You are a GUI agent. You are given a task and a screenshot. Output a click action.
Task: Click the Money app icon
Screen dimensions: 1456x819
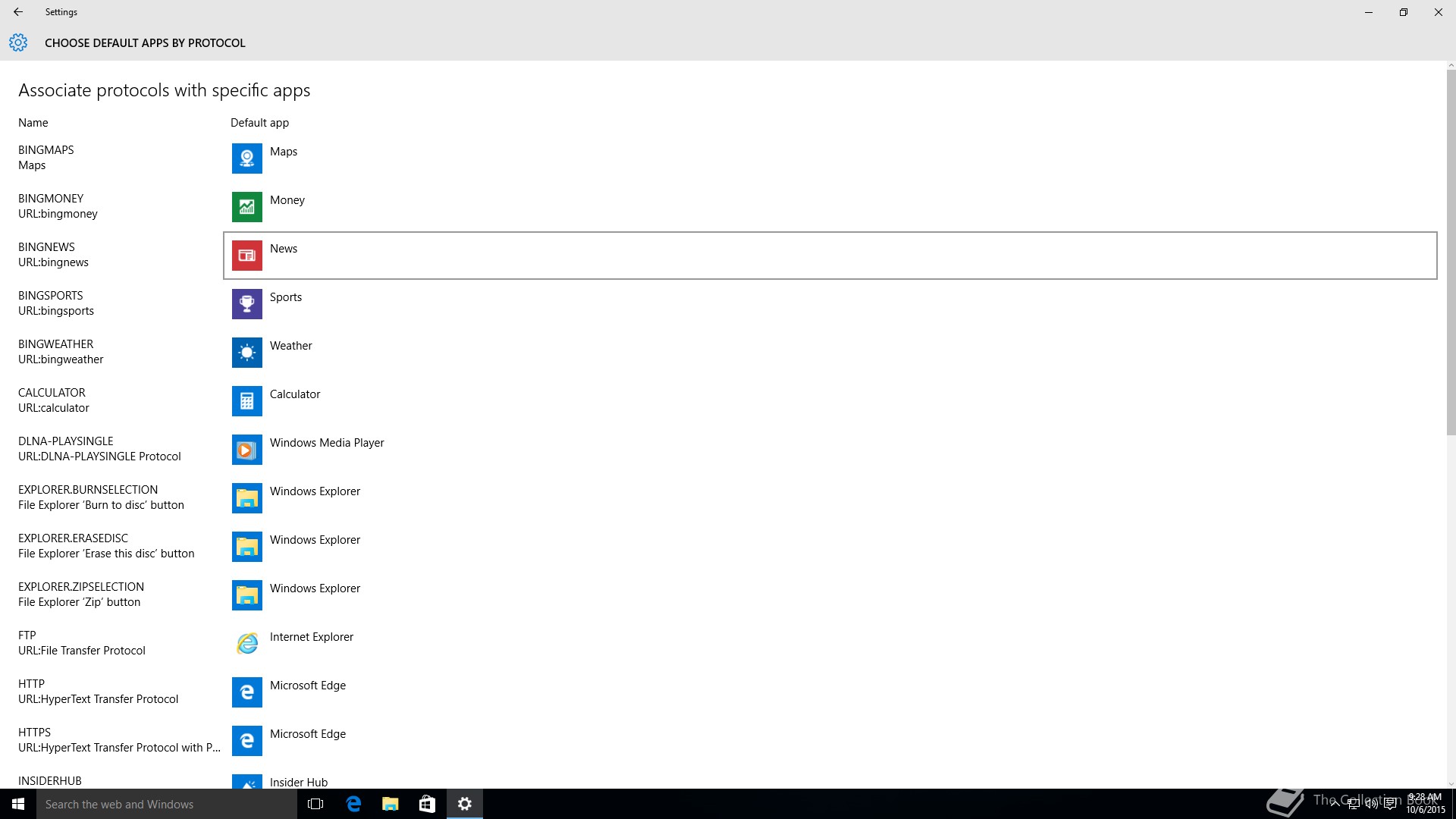point(246,207)
